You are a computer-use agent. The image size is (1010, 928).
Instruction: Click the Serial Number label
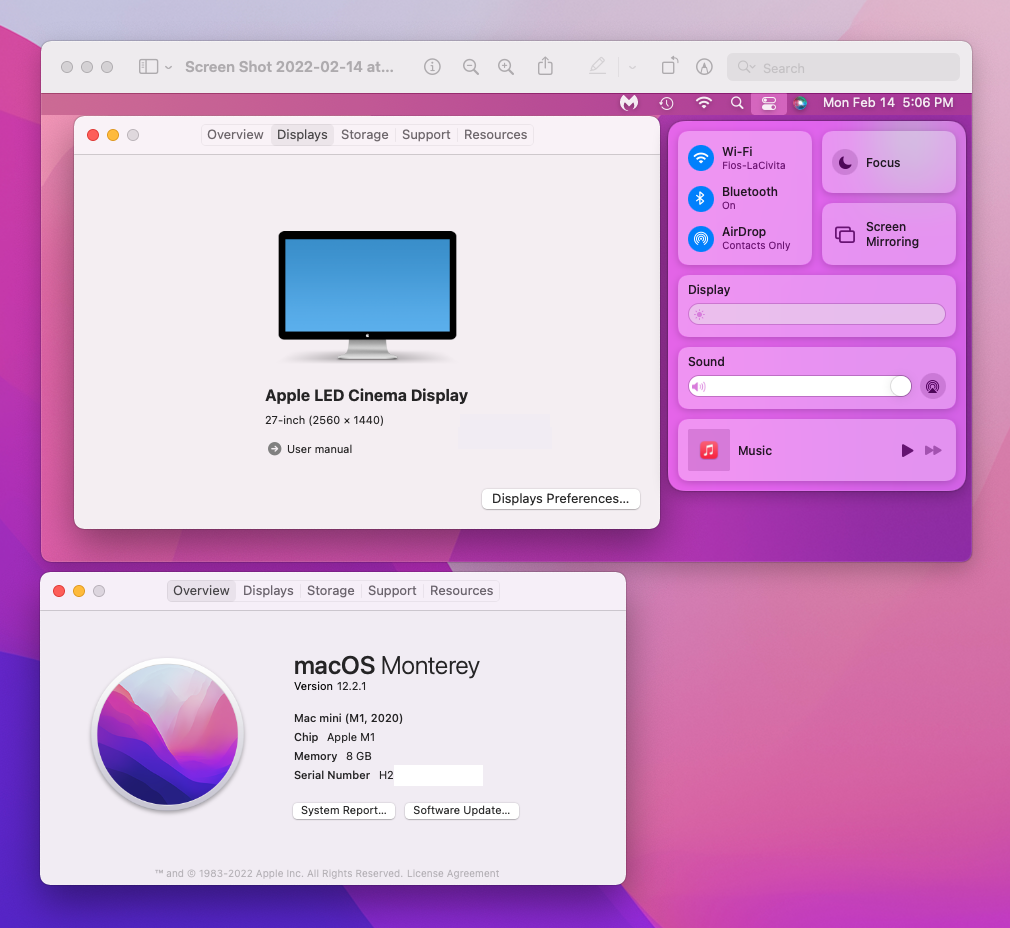coord(332,775)
